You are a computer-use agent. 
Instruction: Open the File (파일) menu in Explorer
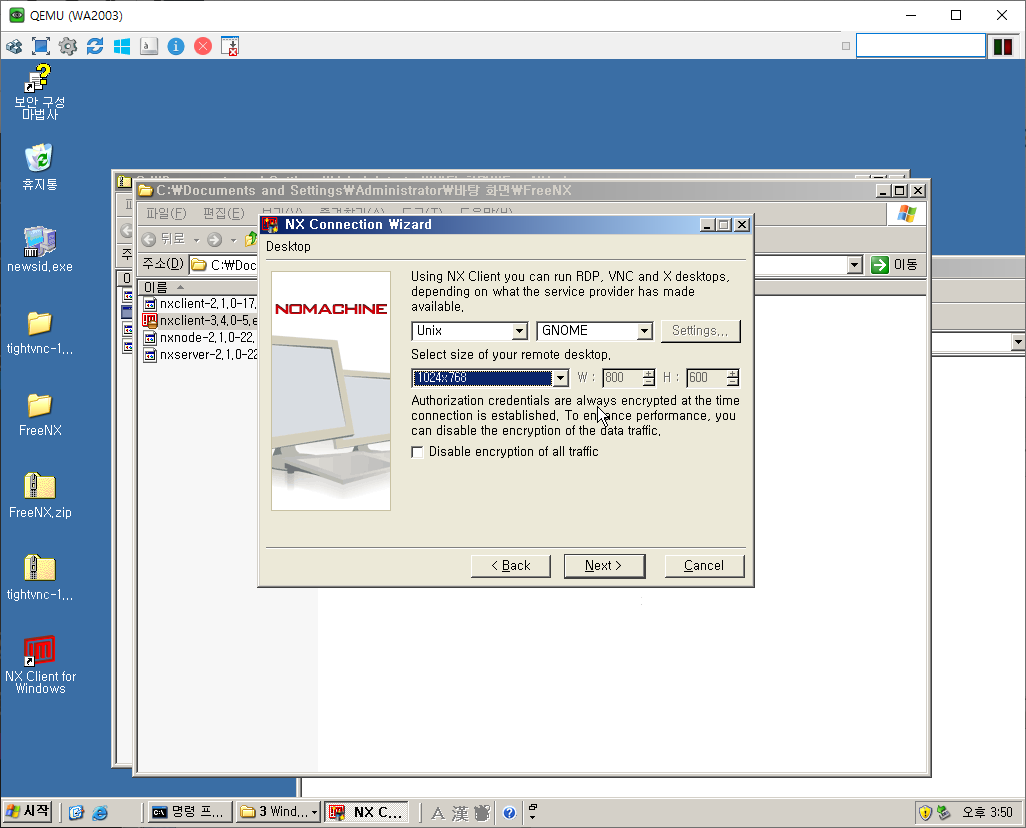tap(166, 213)
